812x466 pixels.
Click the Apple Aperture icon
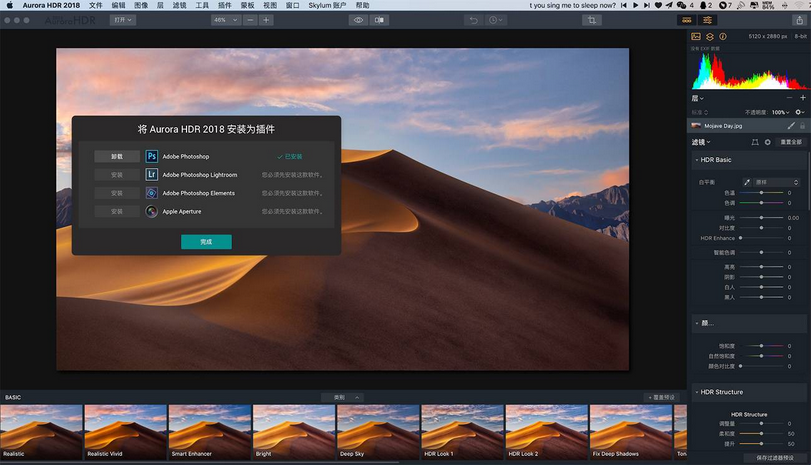[x=151, y=211]
